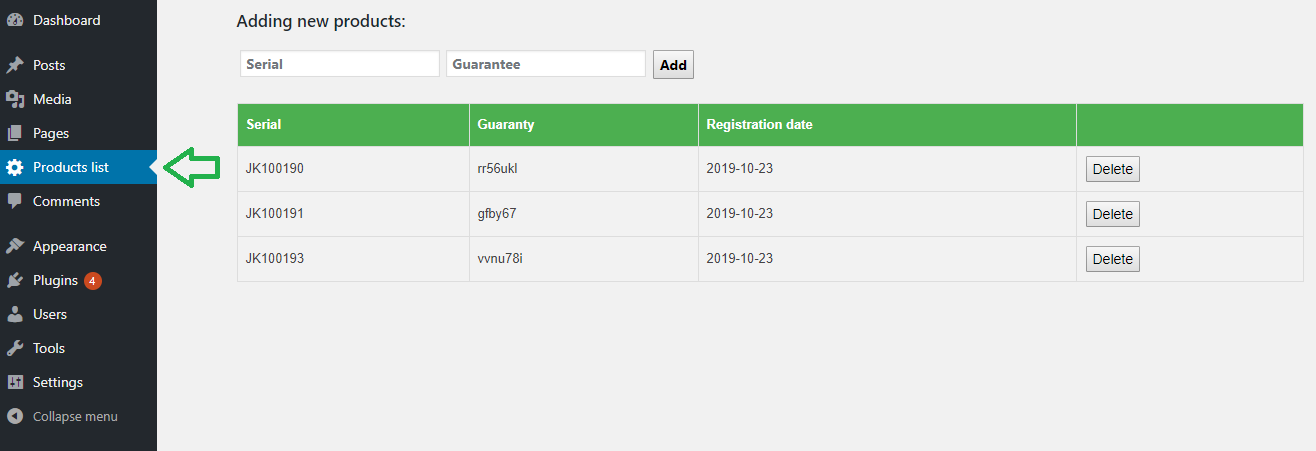Click the Posts pushpin icon
The image size is (1316, 451).
[15, 65]
